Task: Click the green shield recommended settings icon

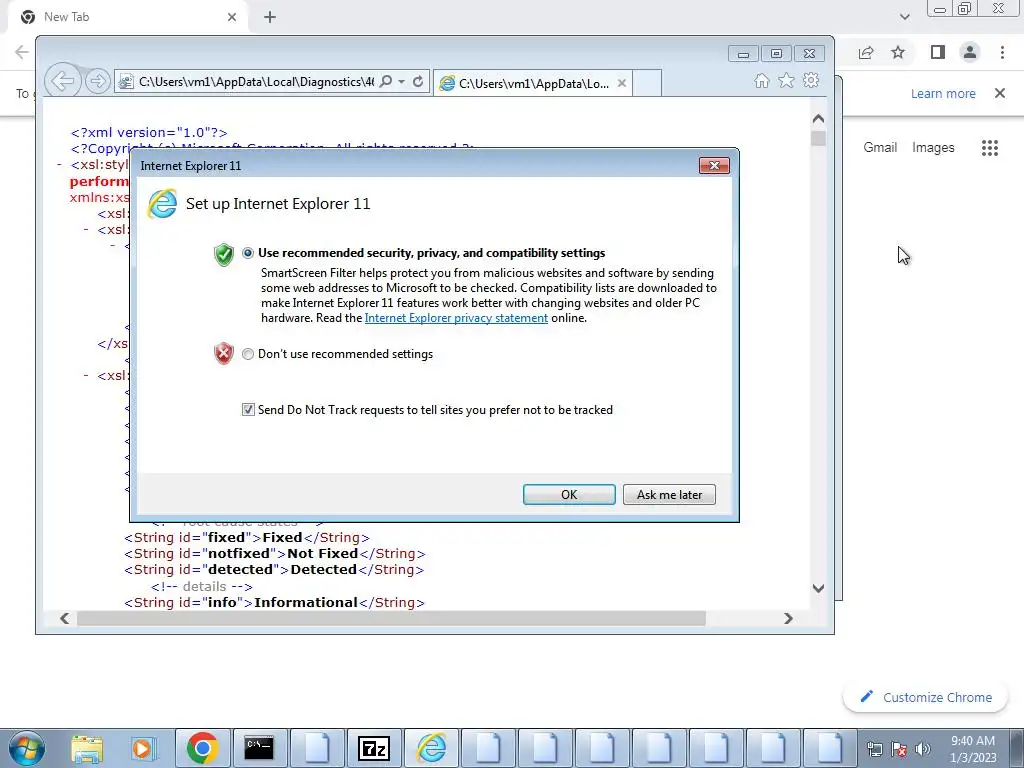Action: [x=224, y=254]
